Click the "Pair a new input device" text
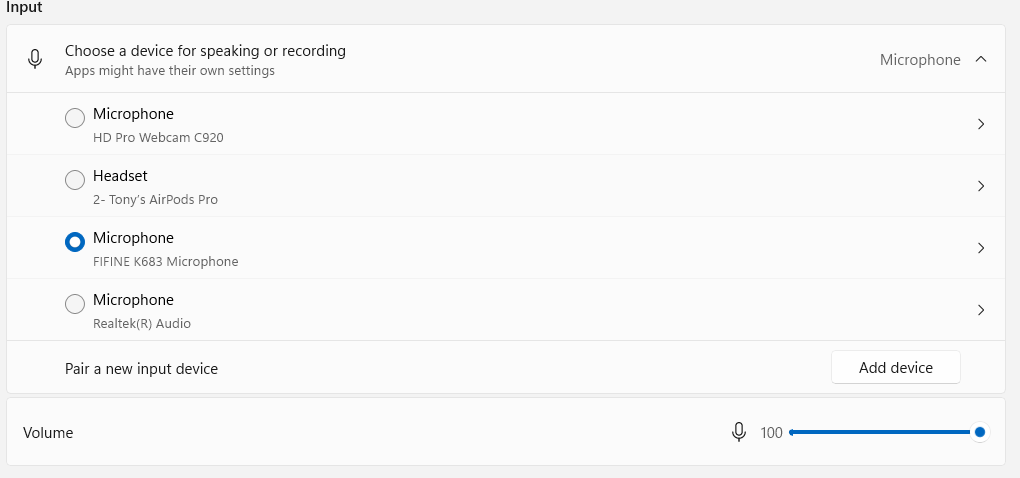Image resolution: width=1020 pixels, height=478 pixels. [141, 369]
